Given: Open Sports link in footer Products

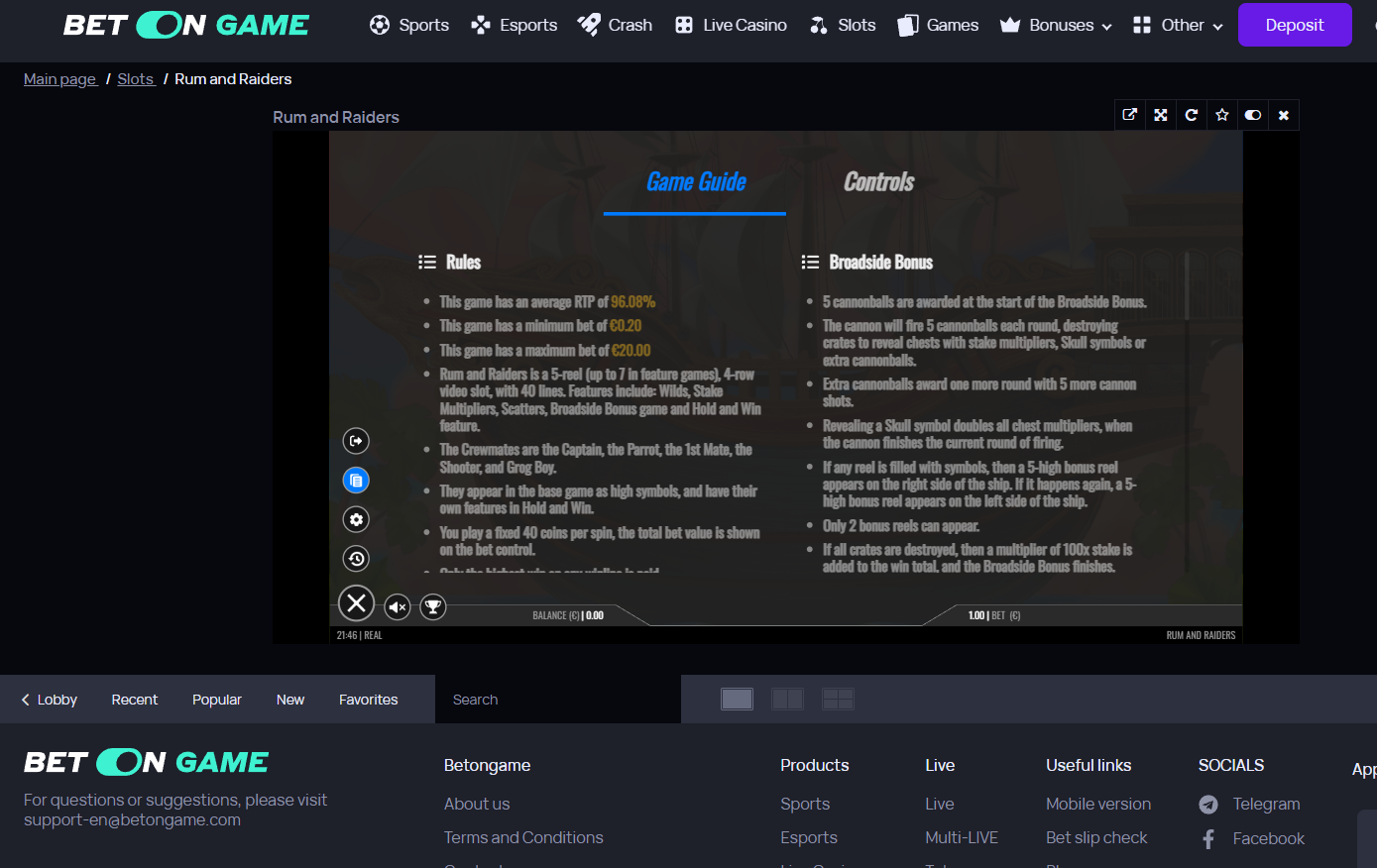Looking at the screenshot, I should coord(805,804).
